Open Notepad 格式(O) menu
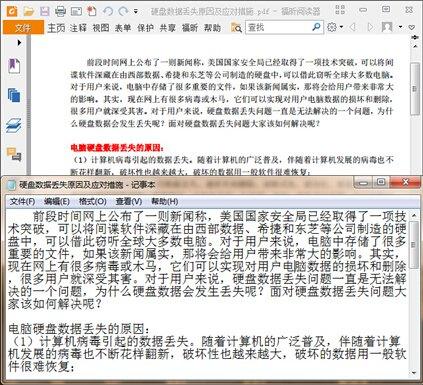Image resolution: width=423 pixels, height=385 pixels. click(93, 201)
